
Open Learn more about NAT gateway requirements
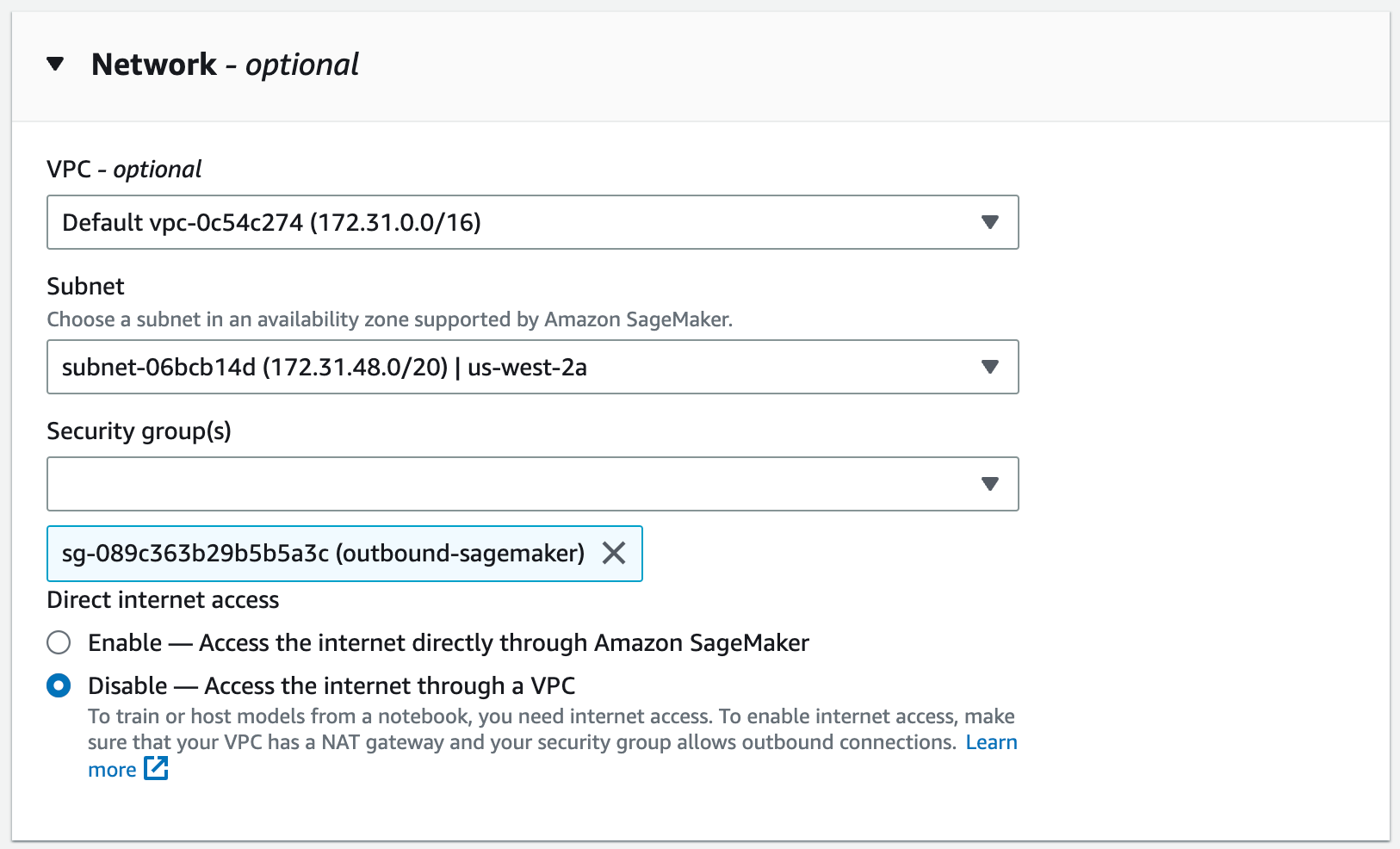(x=992, y=741)
